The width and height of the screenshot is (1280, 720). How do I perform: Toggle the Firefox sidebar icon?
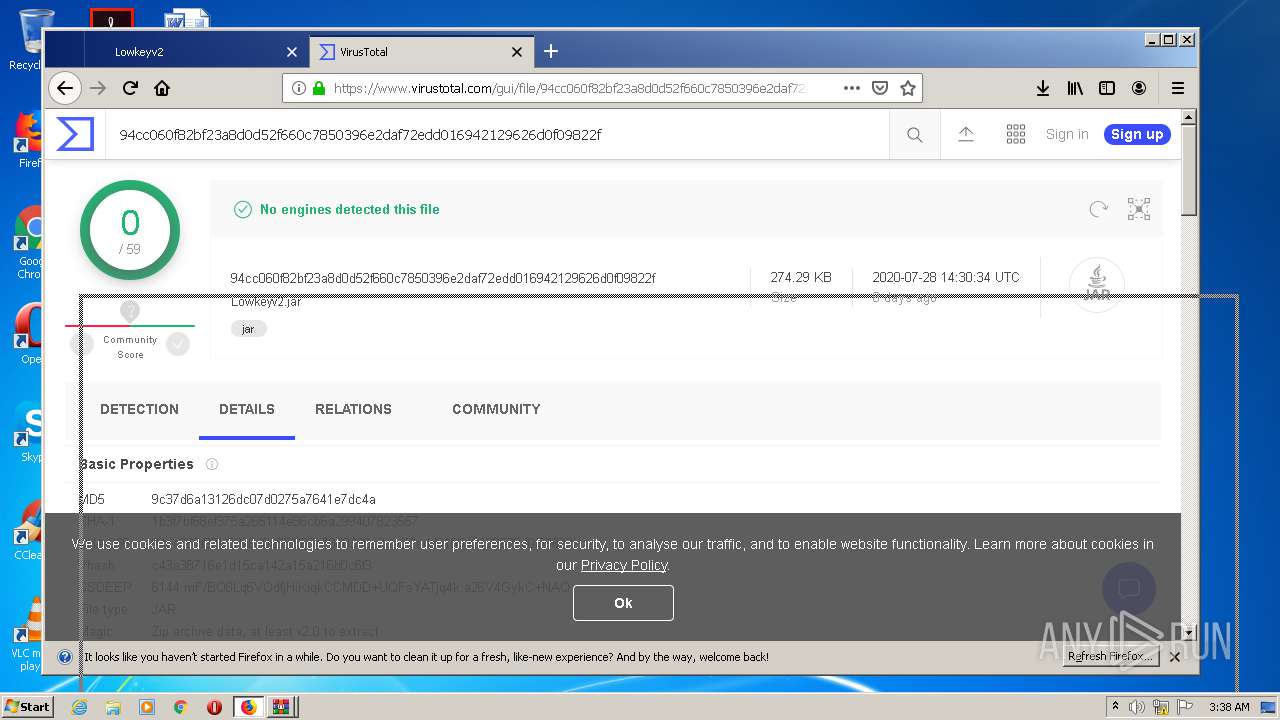pos(1107,88)
